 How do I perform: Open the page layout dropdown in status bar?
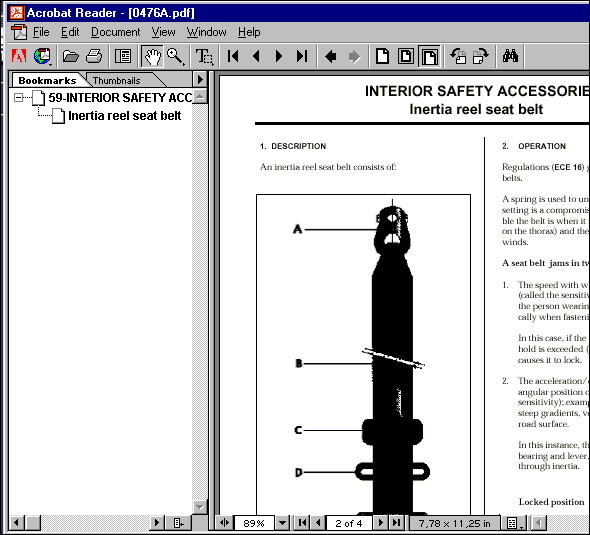coord(514,523)
